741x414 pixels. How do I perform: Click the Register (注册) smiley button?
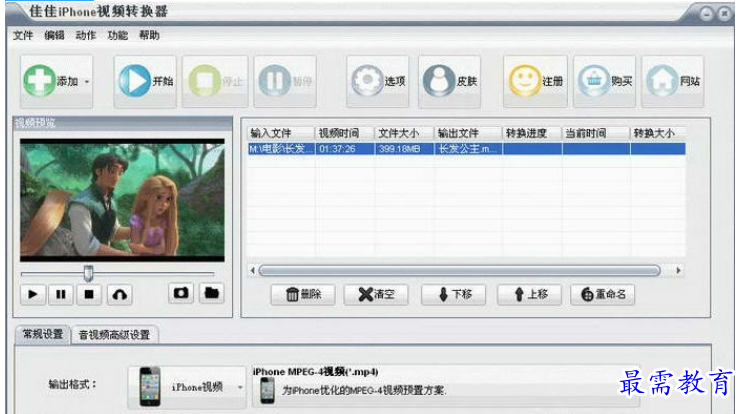tap(535, 81)
